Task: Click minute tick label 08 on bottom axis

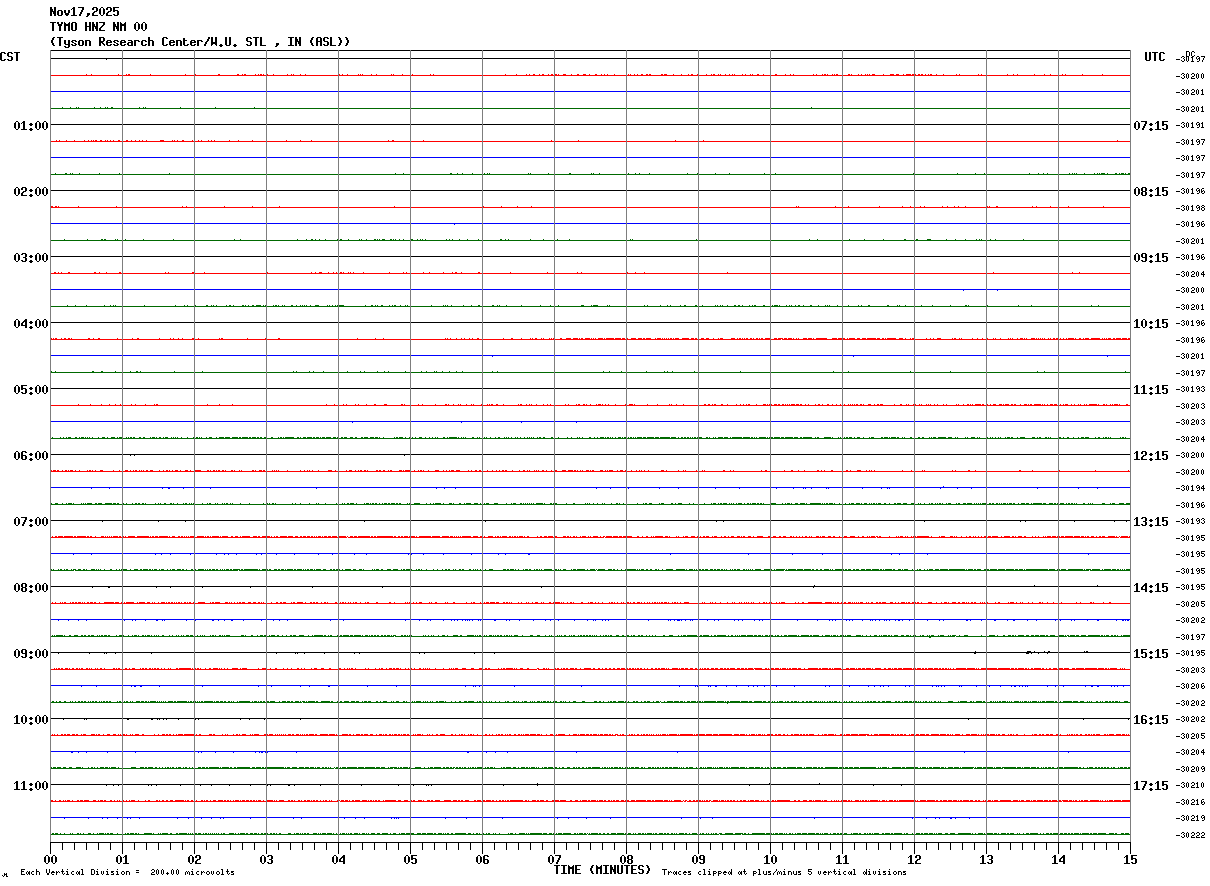Action: [626, 859]
